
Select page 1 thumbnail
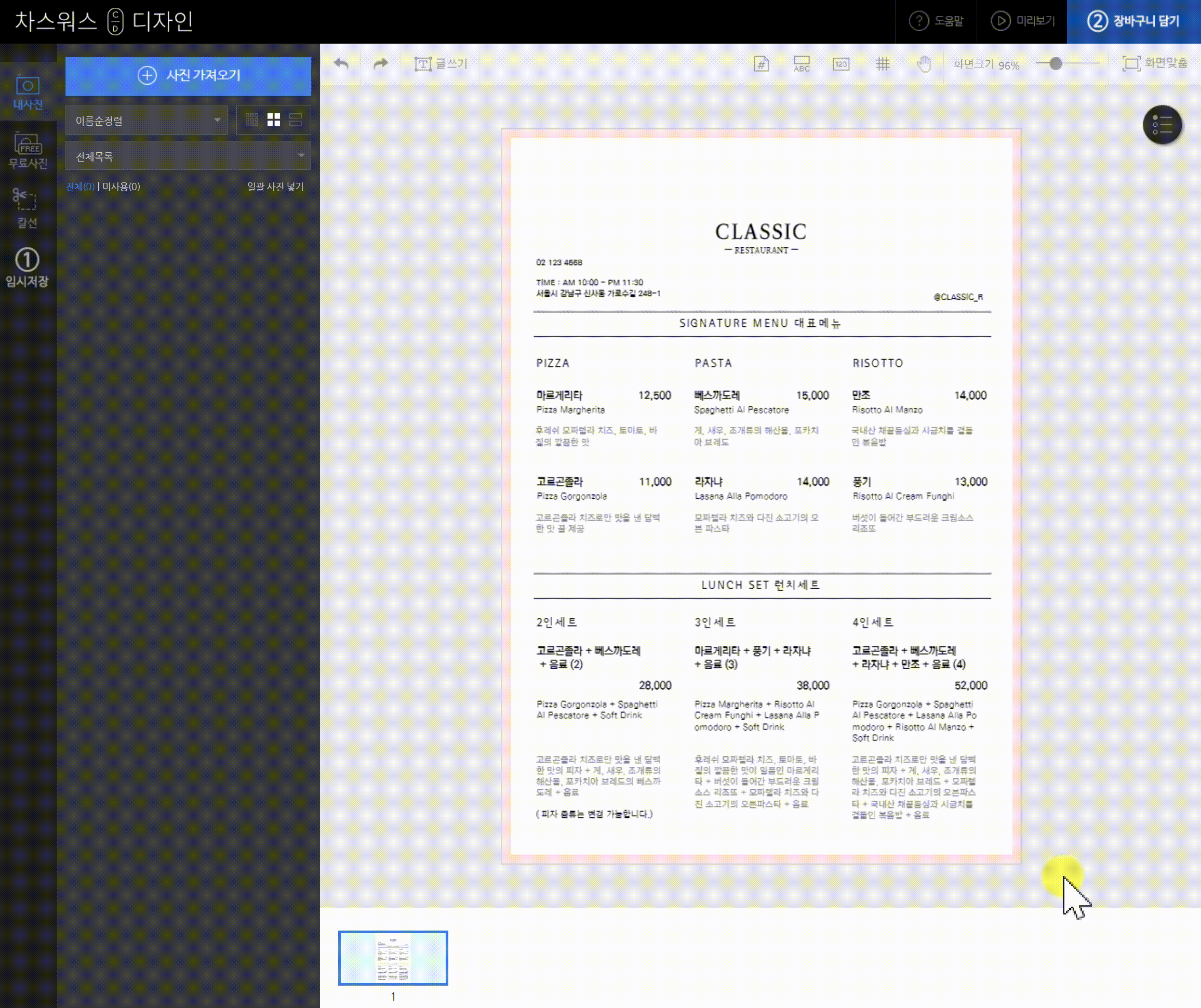coord(393,958)
